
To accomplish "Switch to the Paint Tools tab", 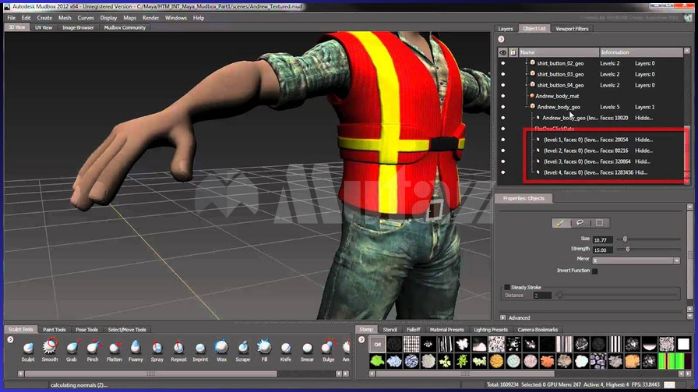I will click(x=54, y=330).
